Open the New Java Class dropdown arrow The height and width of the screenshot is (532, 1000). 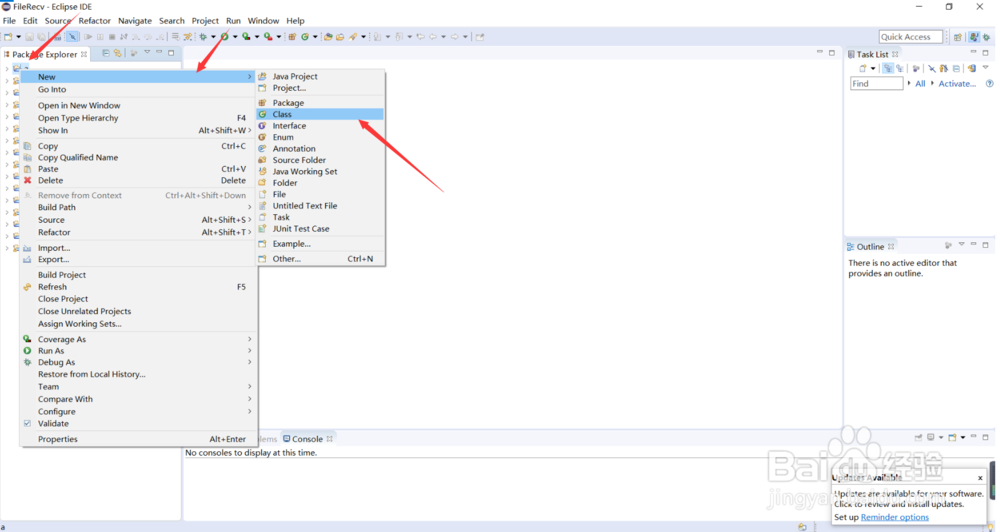pyautogui.click(x=315, y=37)
